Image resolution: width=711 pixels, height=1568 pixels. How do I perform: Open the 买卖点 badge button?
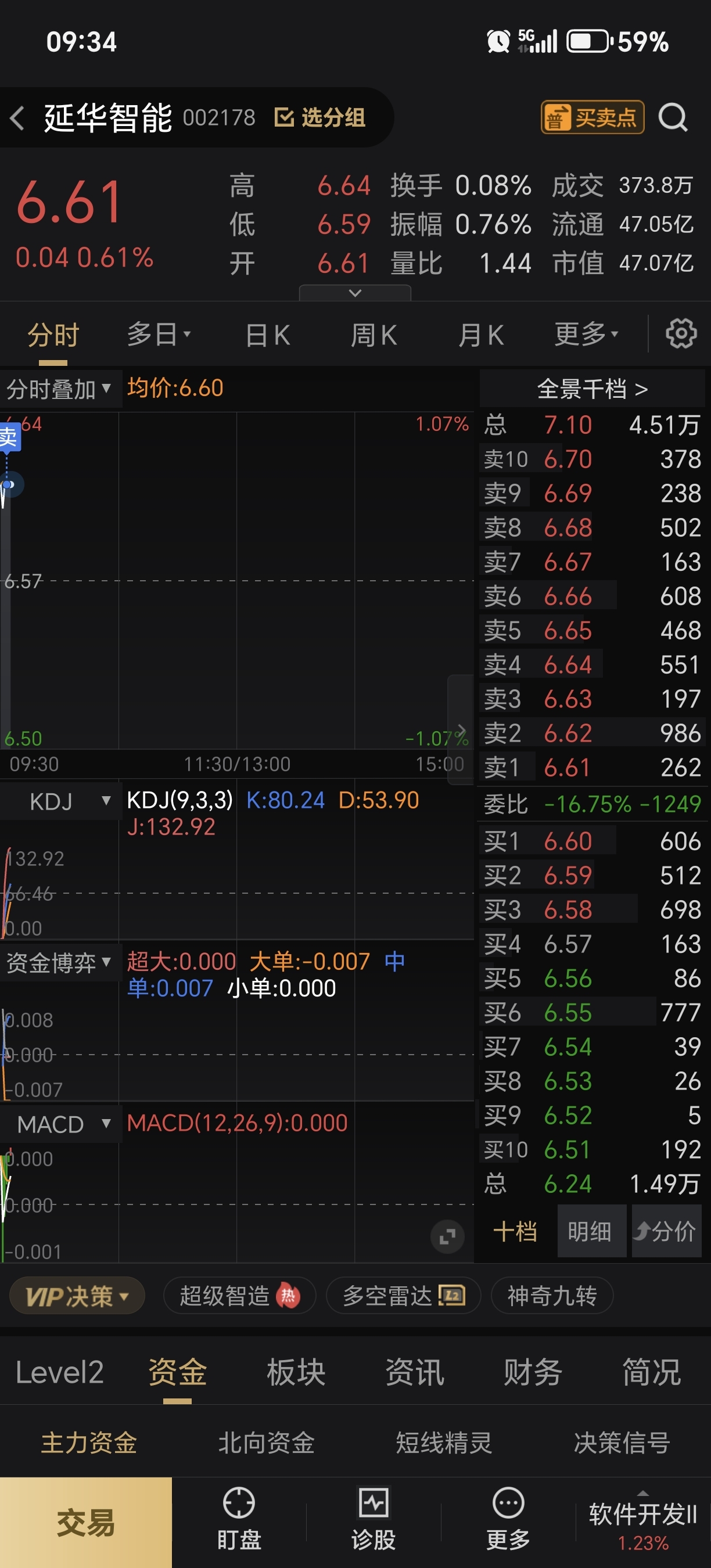(592, 117)
